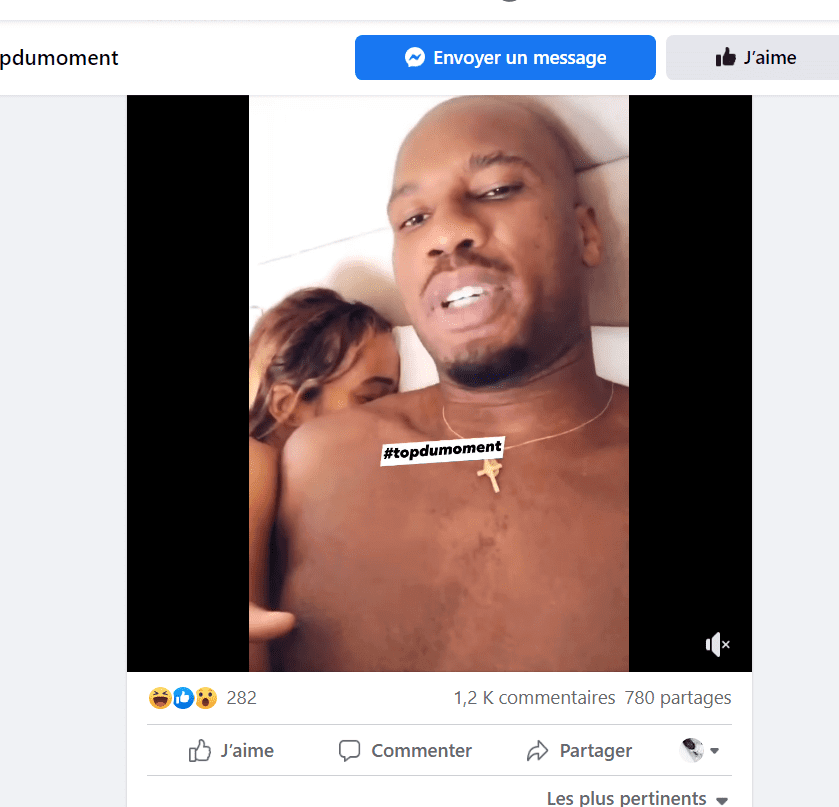Viewport: 839px width, 807px height.
Task: Click the Partager arrow icon
Action: (x=537, y=750)
